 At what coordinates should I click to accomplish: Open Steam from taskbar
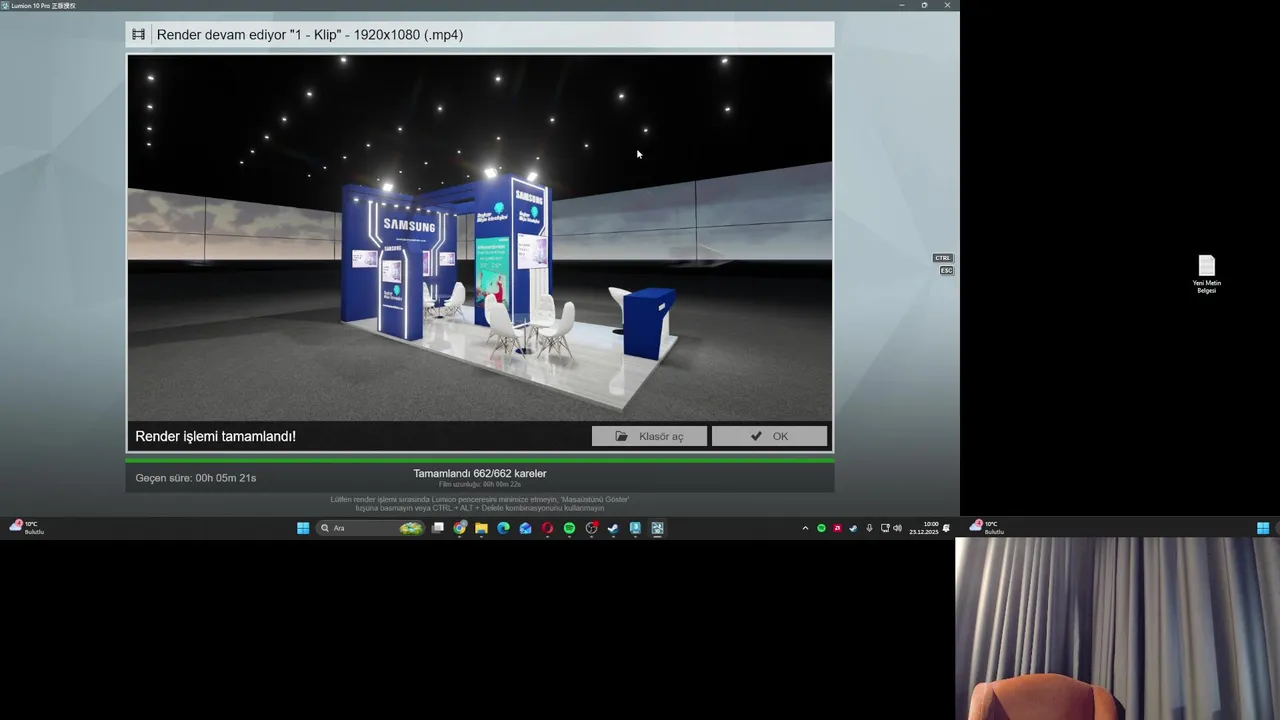pyautogui.click(x=613, y=528)
